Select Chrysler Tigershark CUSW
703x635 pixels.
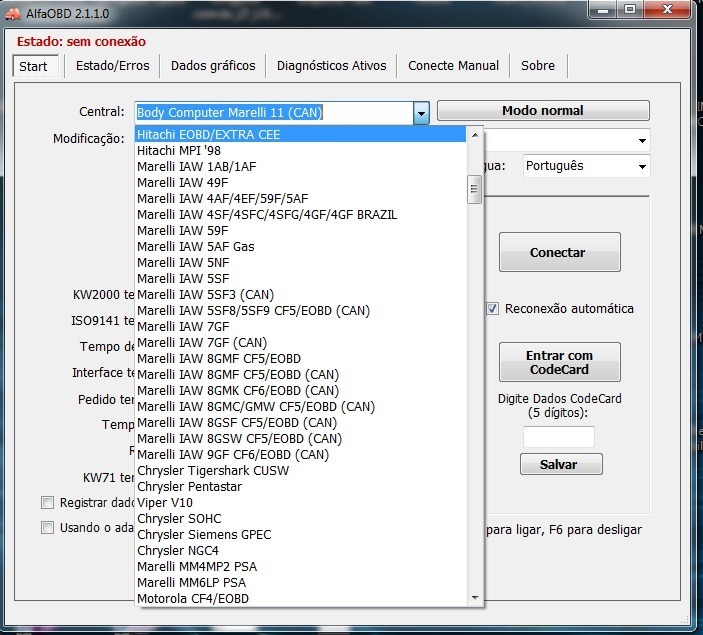click(300, 471)
